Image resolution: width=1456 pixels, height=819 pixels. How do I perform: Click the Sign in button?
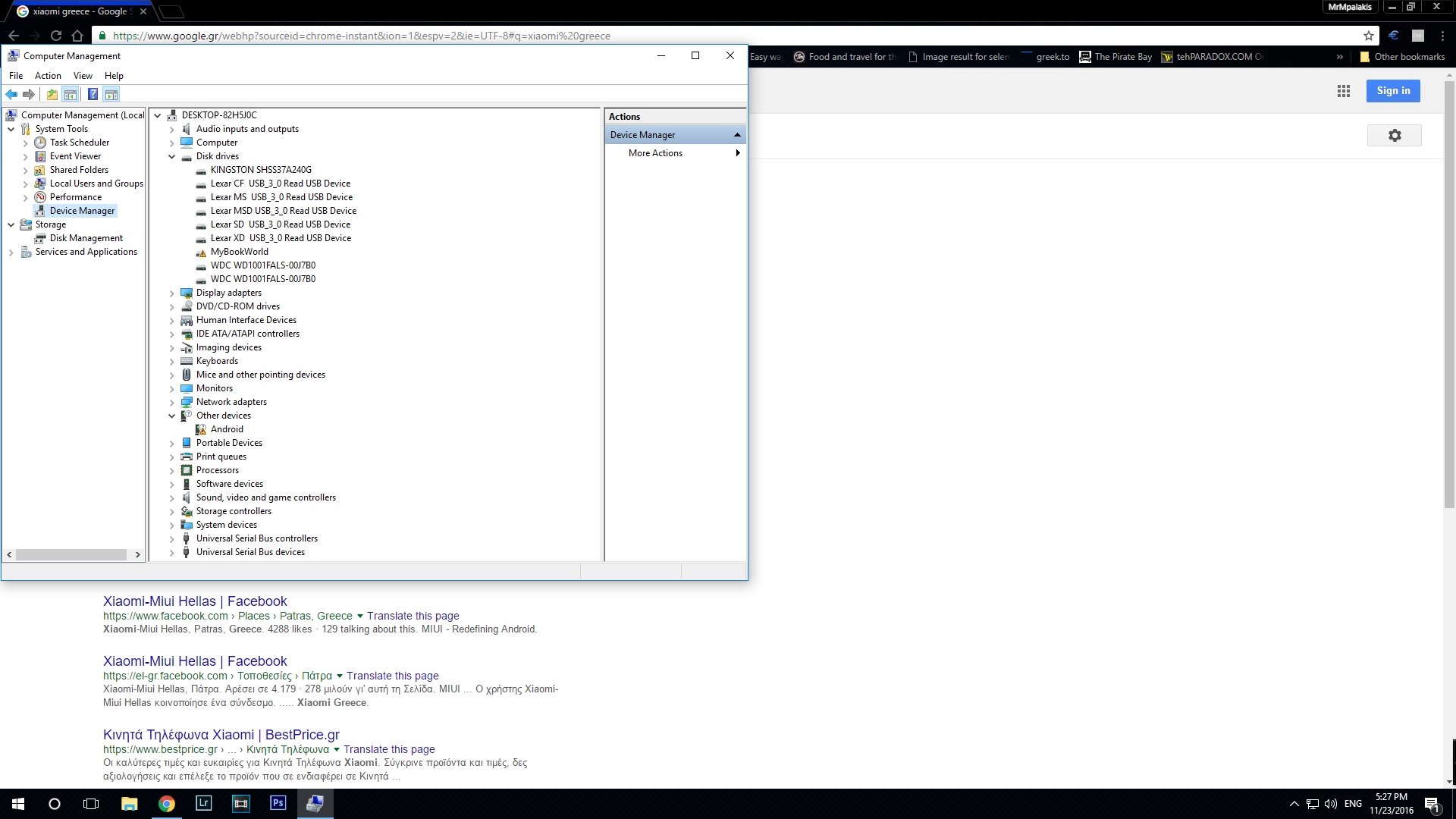[1393, 91]
